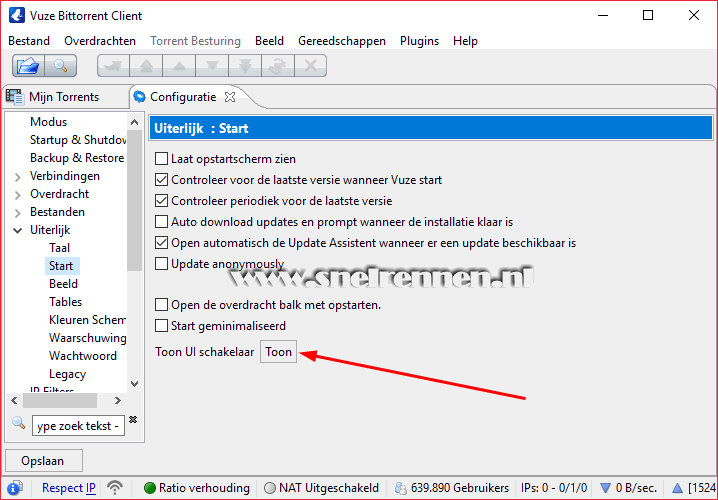Click the tree's scroll up arrow
The width and height of the screenshot is (718, 500).
point(134,122)
